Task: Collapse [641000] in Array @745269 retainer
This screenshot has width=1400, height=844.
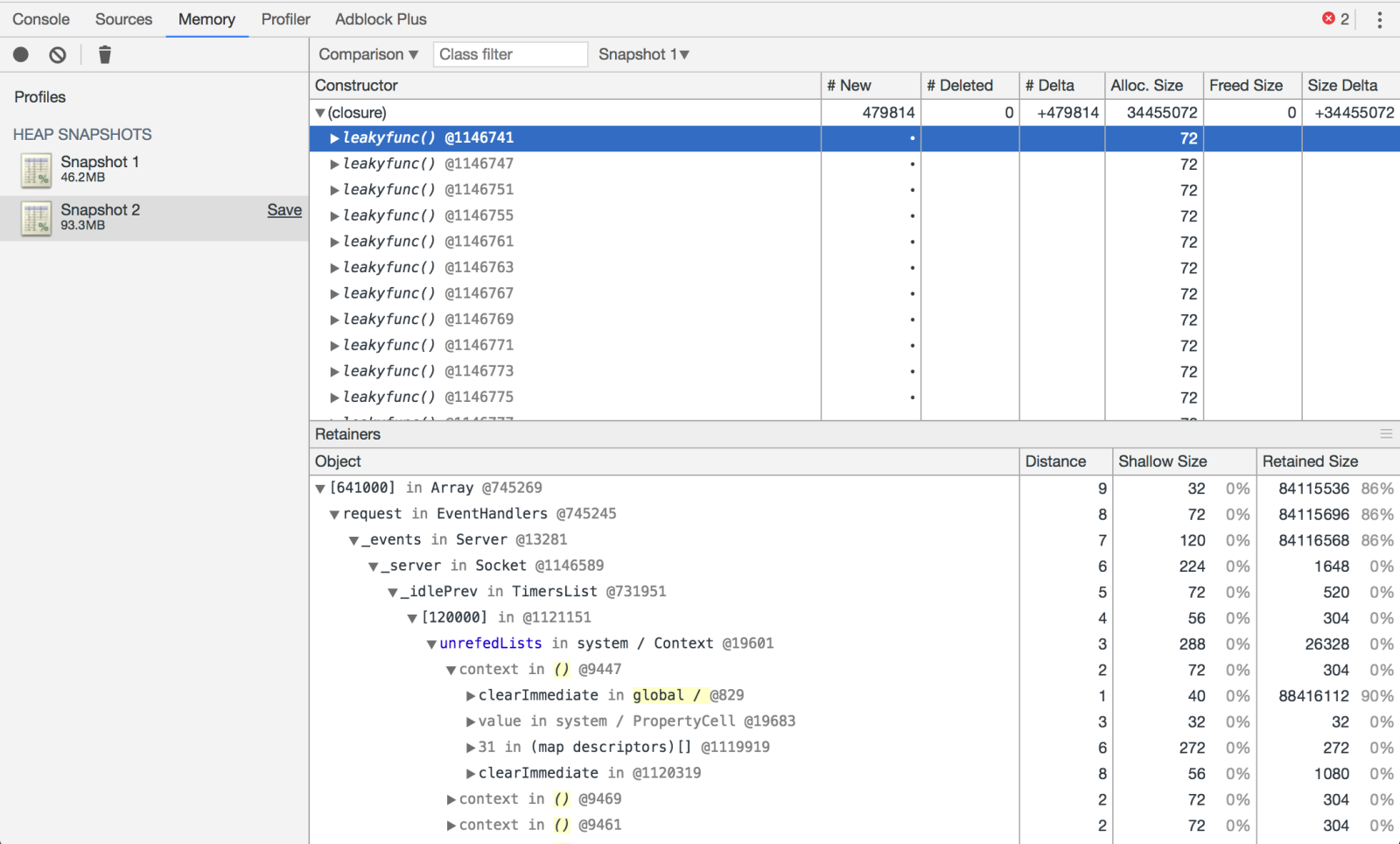Action: click(x=320, y=489)
